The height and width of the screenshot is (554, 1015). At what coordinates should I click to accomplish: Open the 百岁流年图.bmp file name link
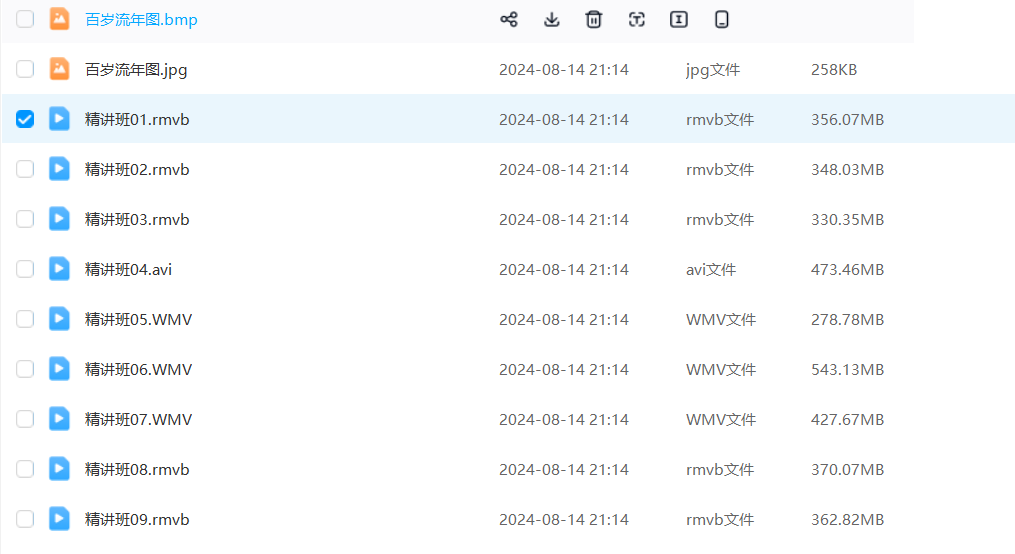141,19
